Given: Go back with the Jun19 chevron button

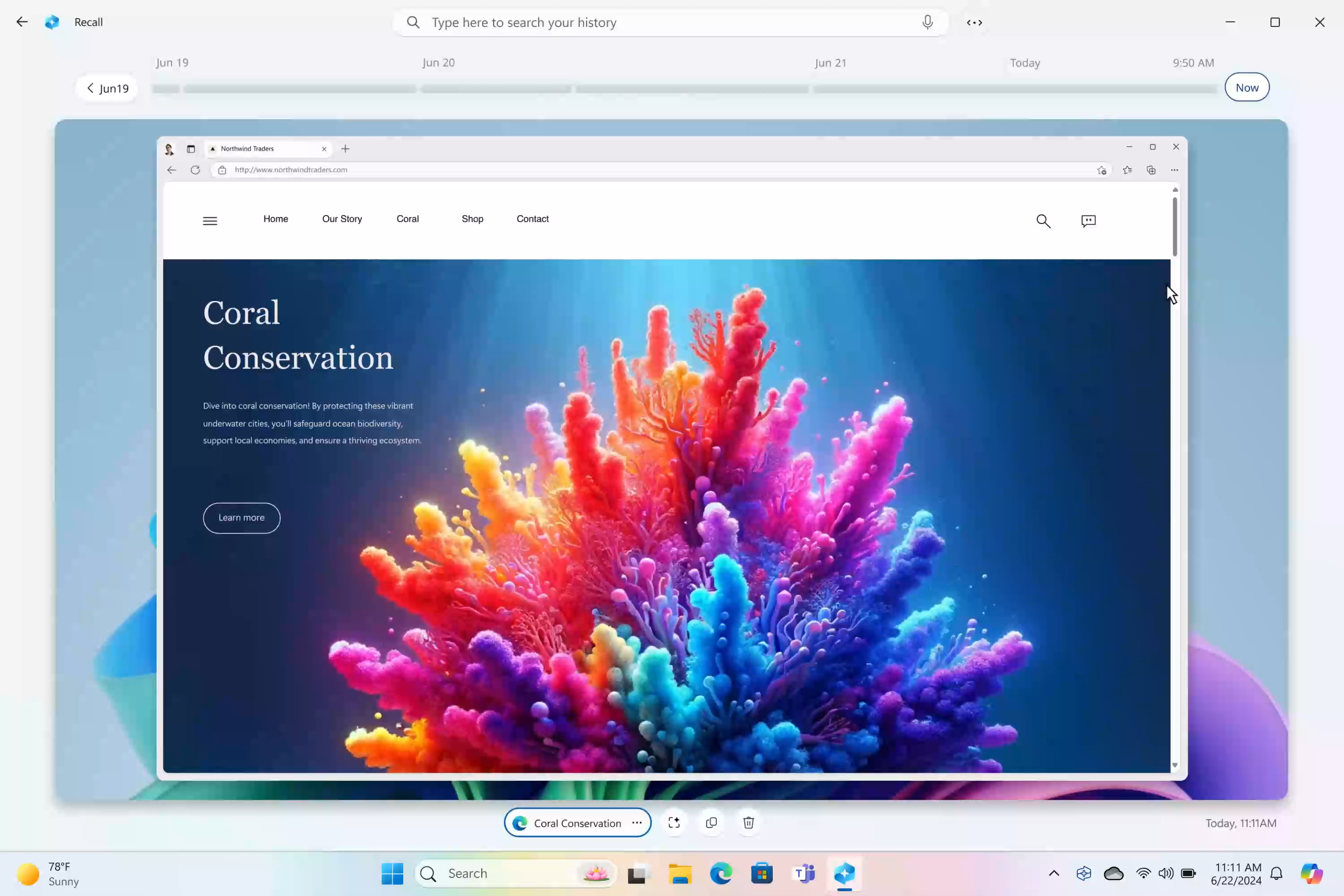Looking at the screenshot, I should [x=107, y=88].
